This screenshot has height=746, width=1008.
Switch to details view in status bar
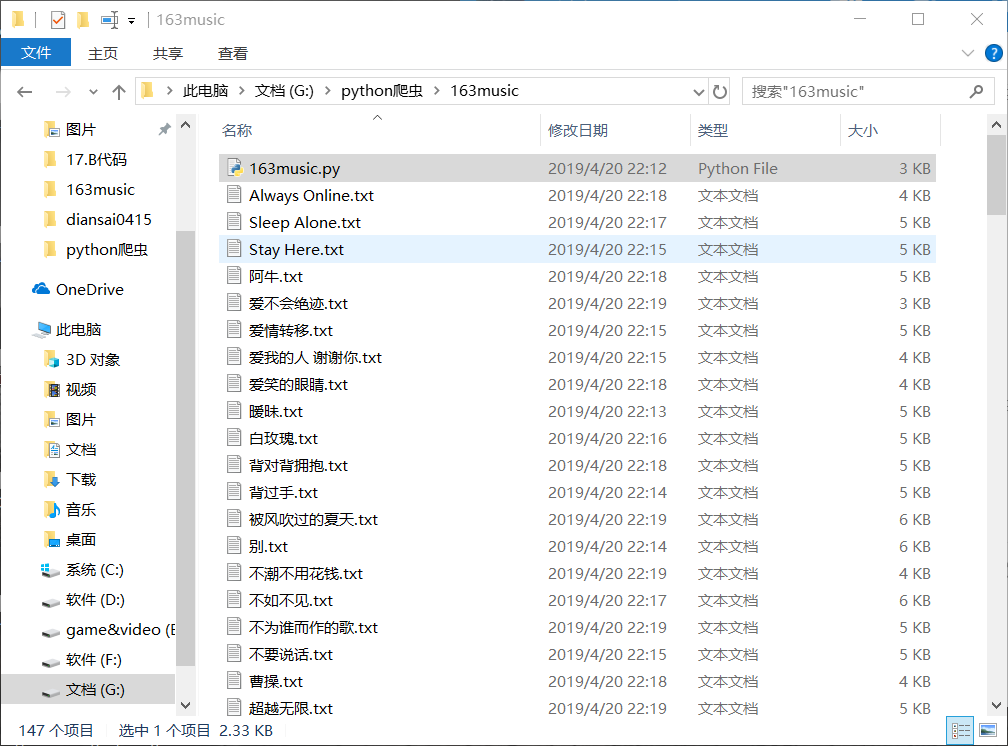tap(961, 731)
